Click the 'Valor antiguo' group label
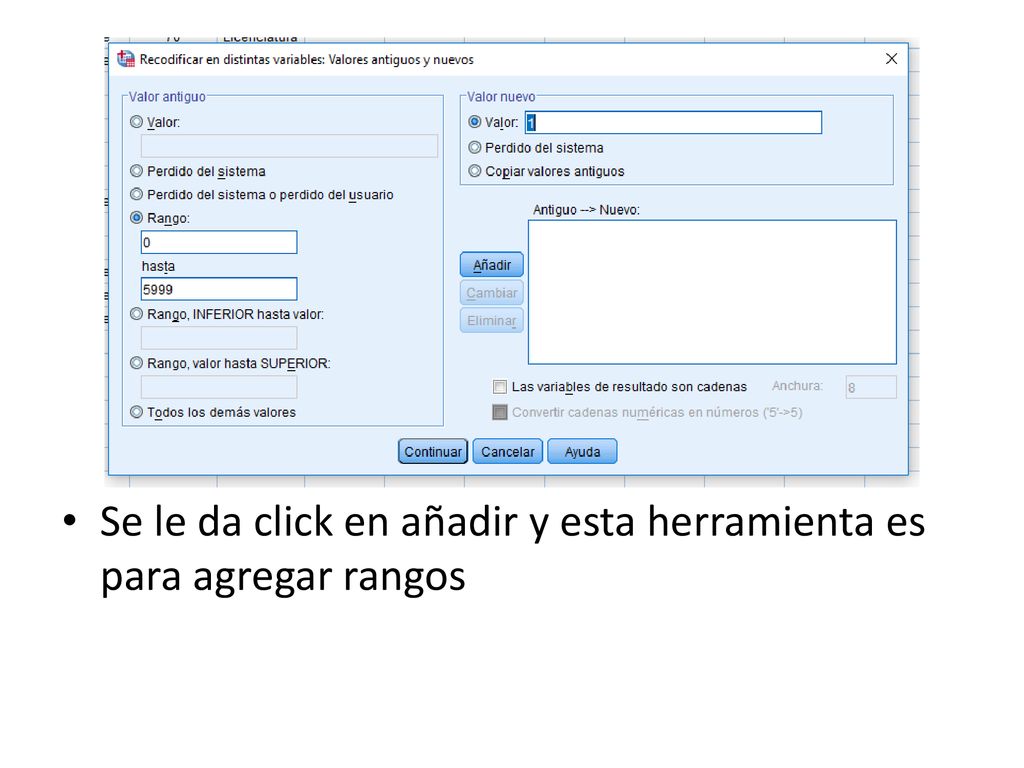 tap(167, 97)
